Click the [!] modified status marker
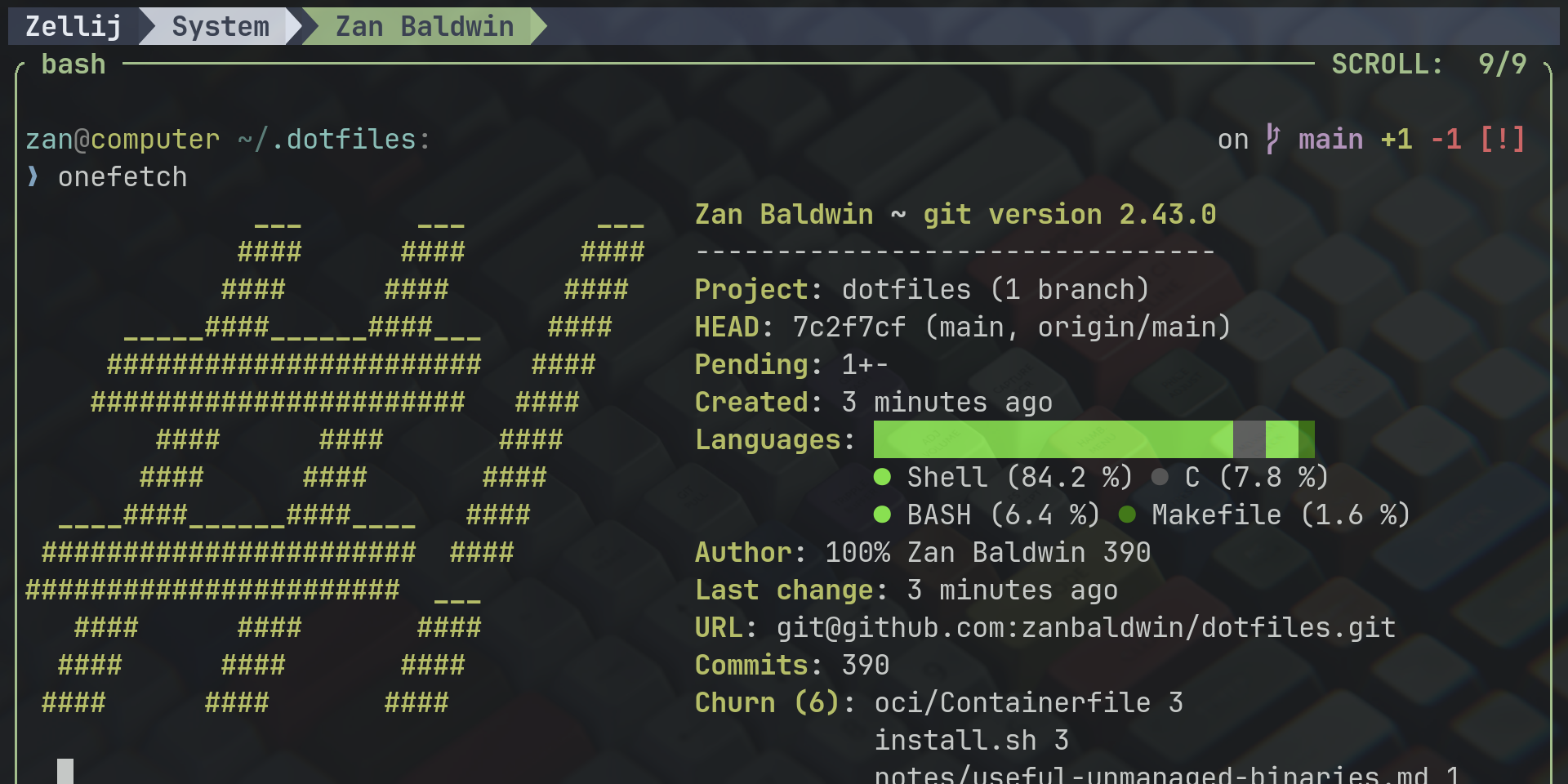The height and width of the screenshot is (784, 1568). coord(1503,139)
